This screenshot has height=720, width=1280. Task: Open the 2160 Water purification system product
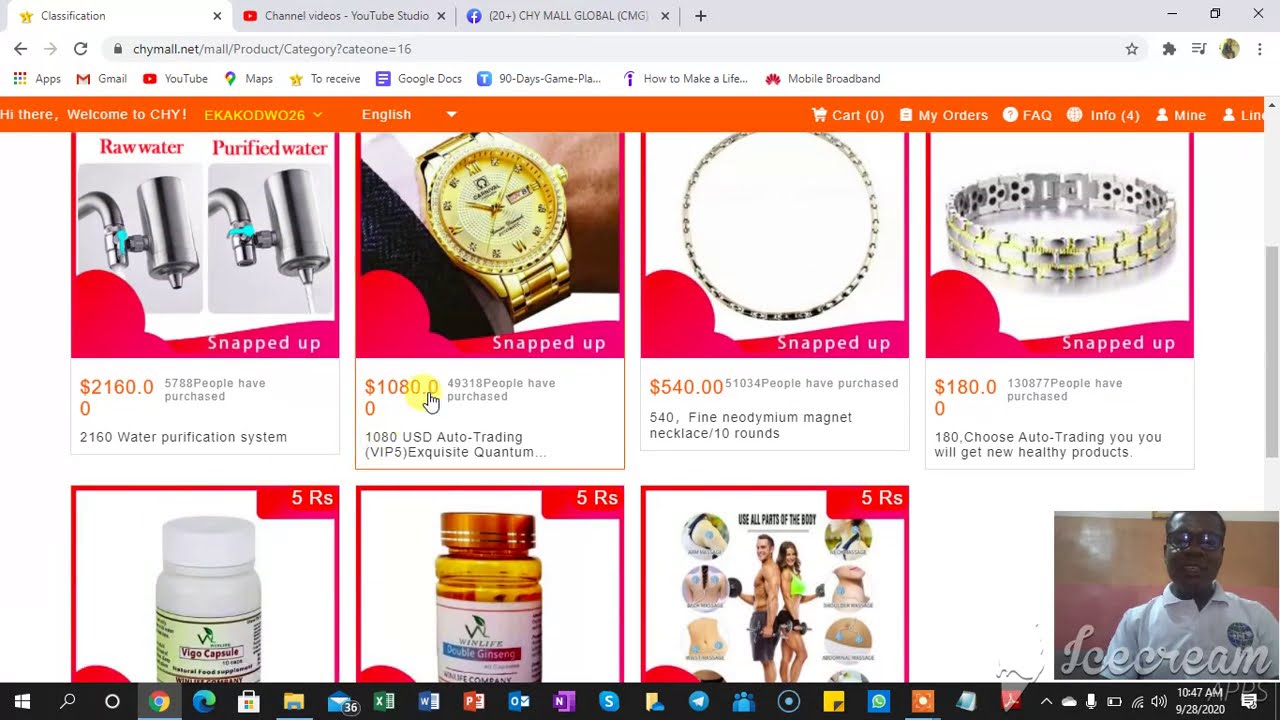coord(183,437)
